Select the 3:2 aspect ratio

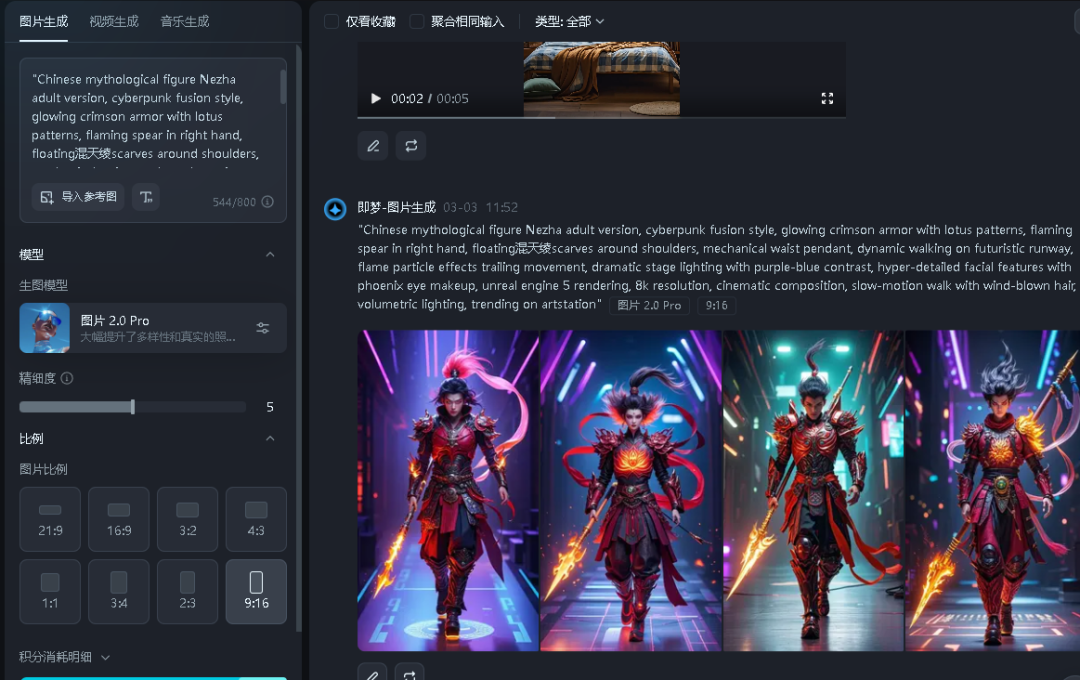click(187, 519)
